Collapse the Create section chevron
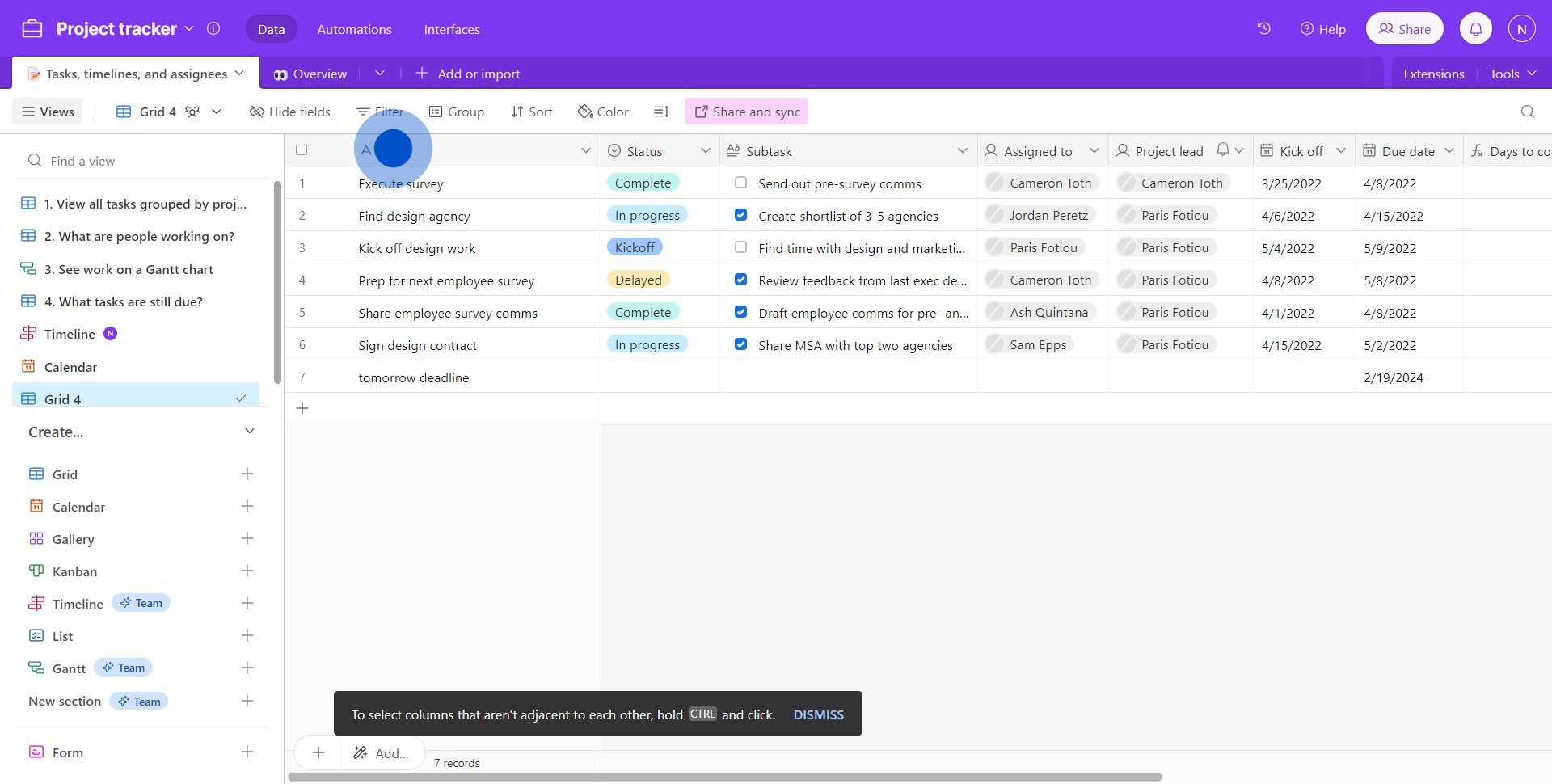 coord(250,432)
